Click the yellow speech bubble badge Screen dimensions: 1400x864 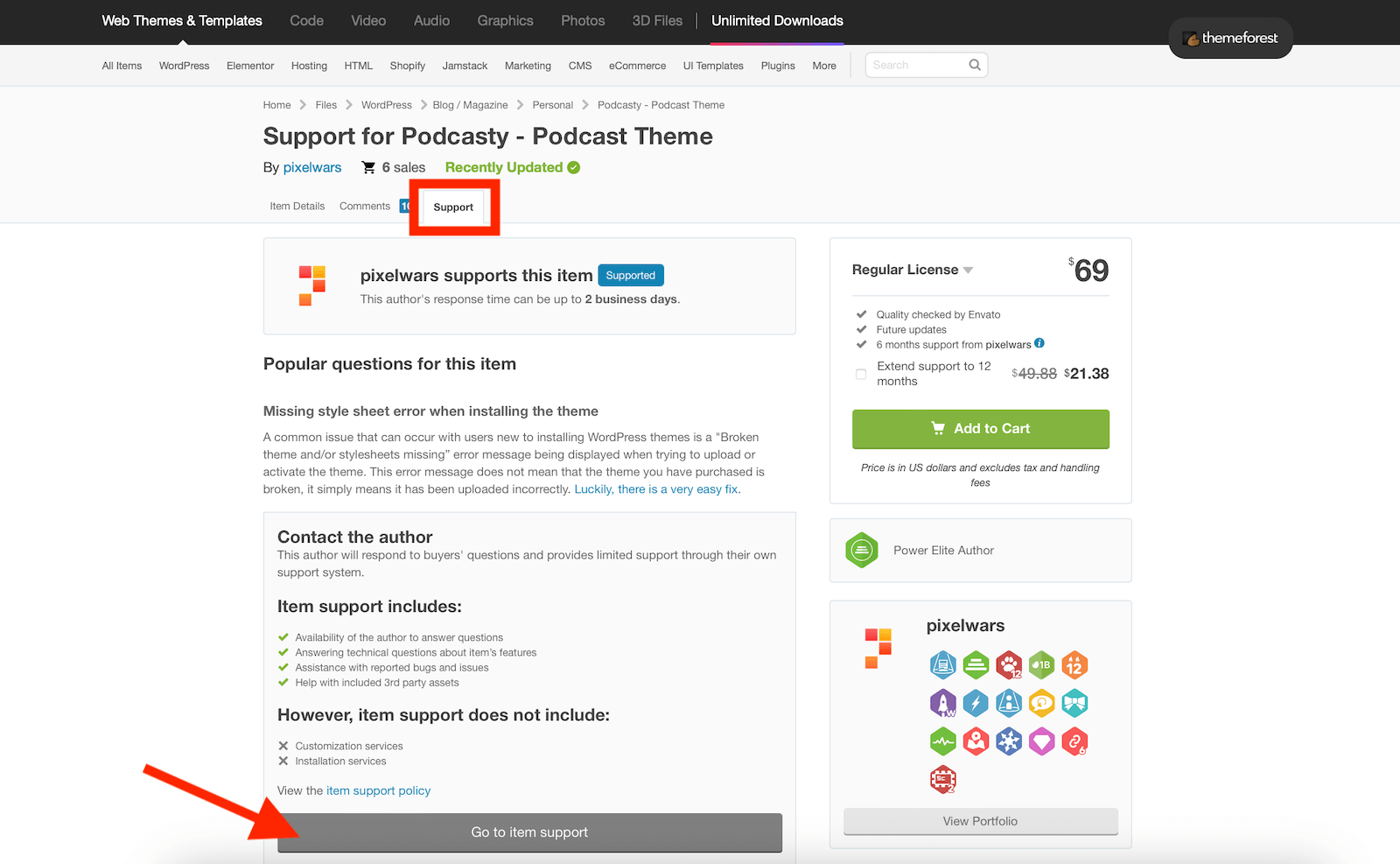(1041, 703)
